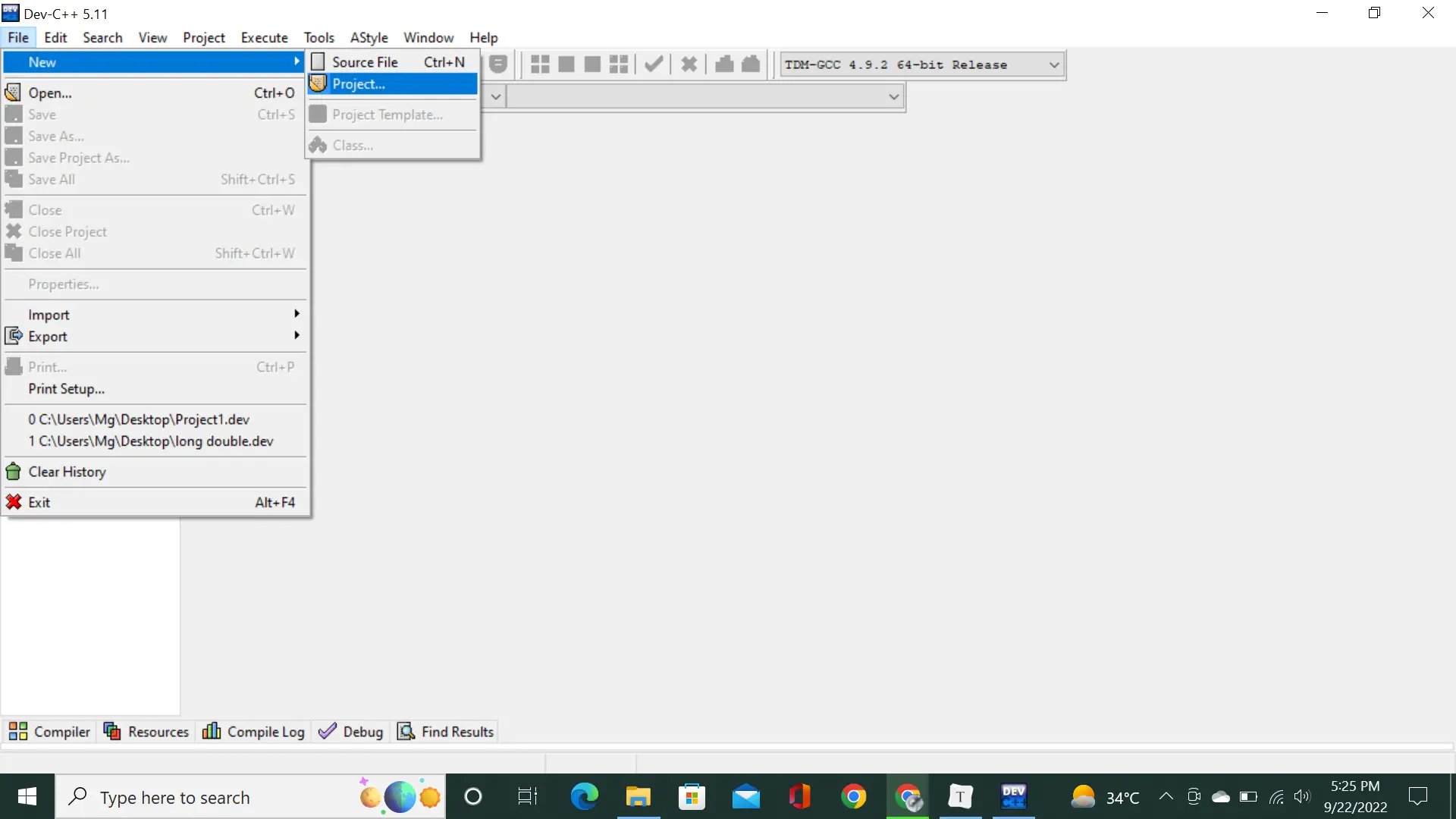1456x819 pixels.
Task: Open recent file Project1.dev from history
Action: coord(139,419)
